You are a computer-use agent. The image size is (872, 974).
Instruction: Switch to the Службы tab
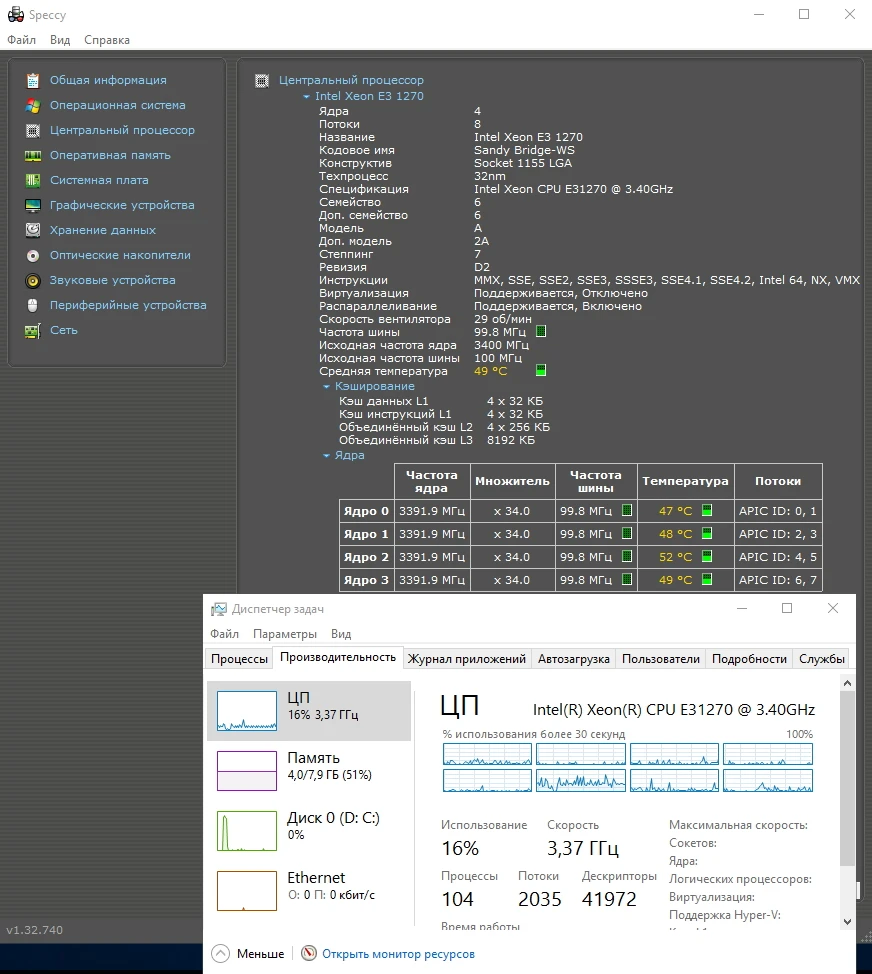pos(822,658)
